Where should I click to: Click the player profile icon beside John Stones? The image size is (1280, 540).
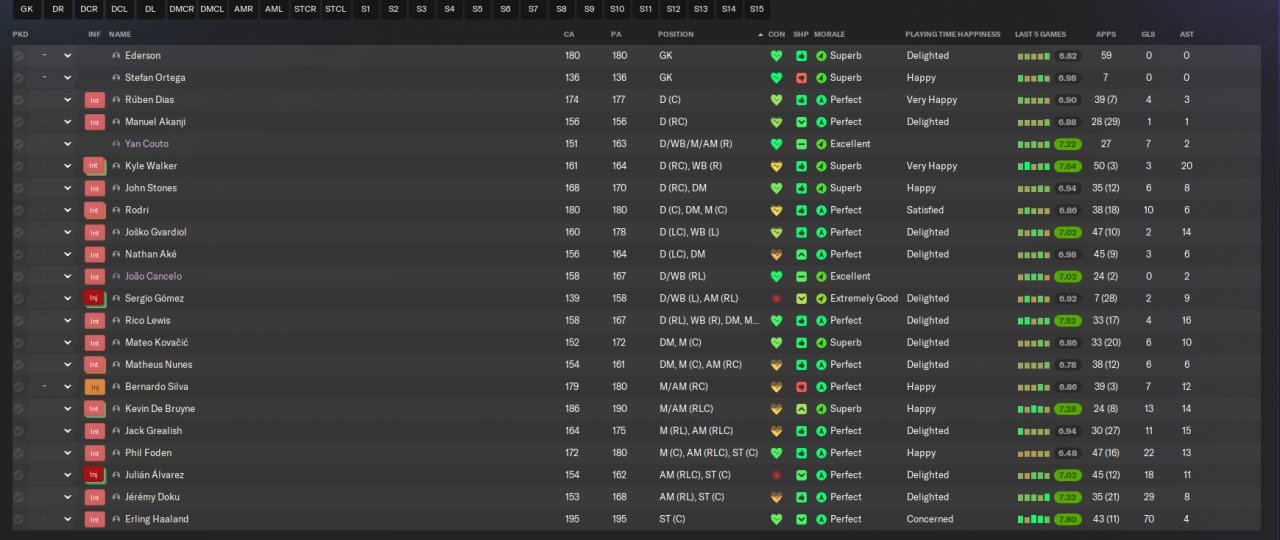(x=116, y=188)
